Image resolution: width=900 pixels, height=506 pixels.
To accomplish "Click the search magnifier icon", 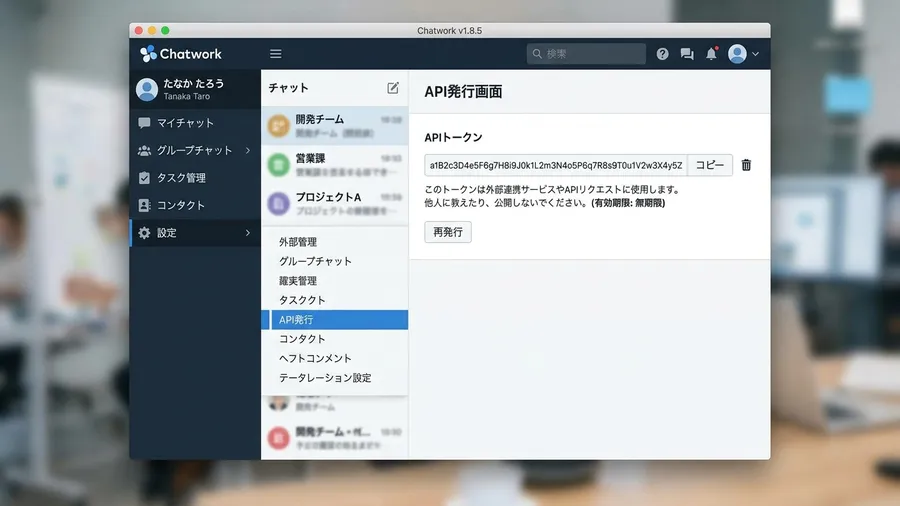I will click(537, 54).
